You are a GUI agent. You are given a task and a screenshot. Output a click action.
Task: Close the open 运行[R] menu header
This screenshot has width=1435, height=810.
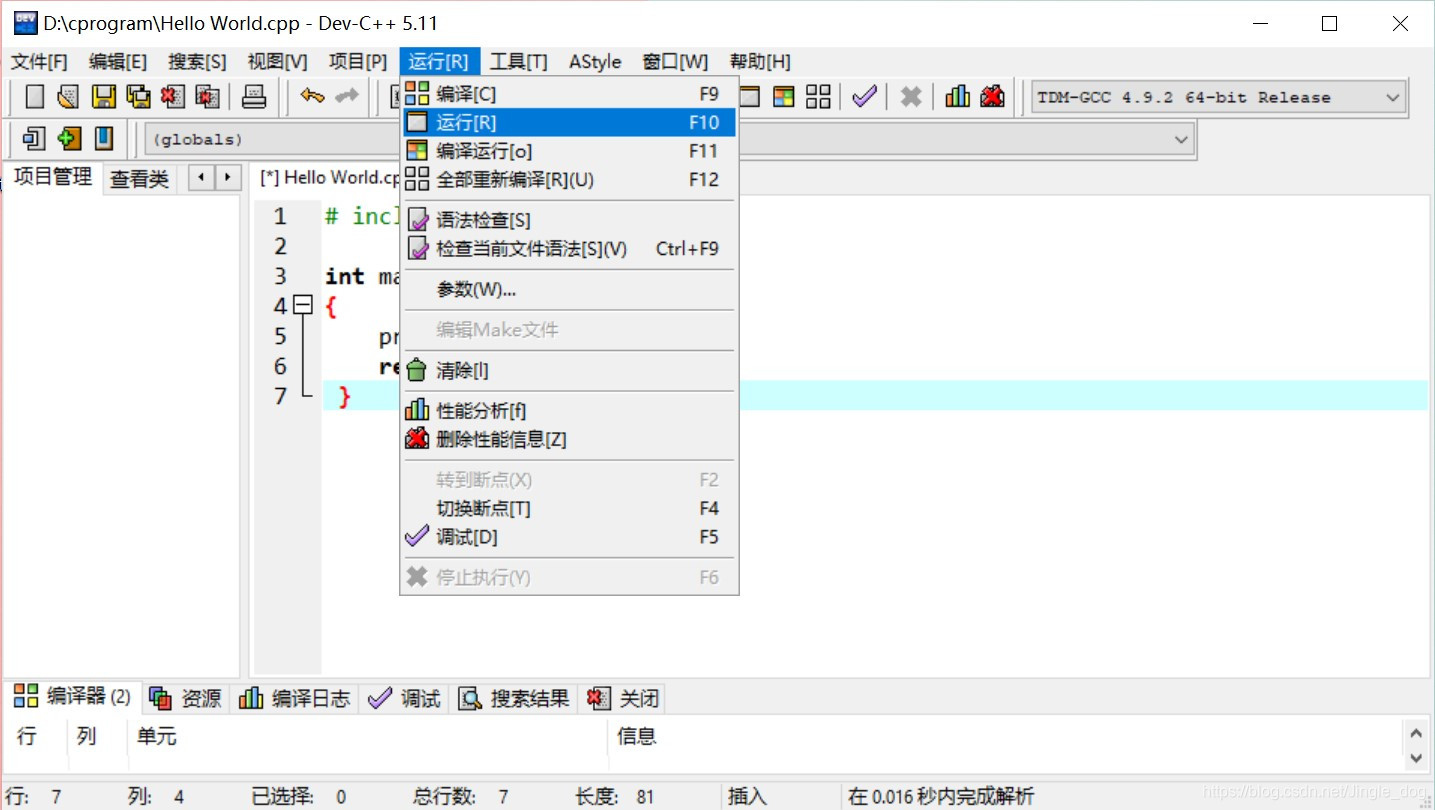439,62
